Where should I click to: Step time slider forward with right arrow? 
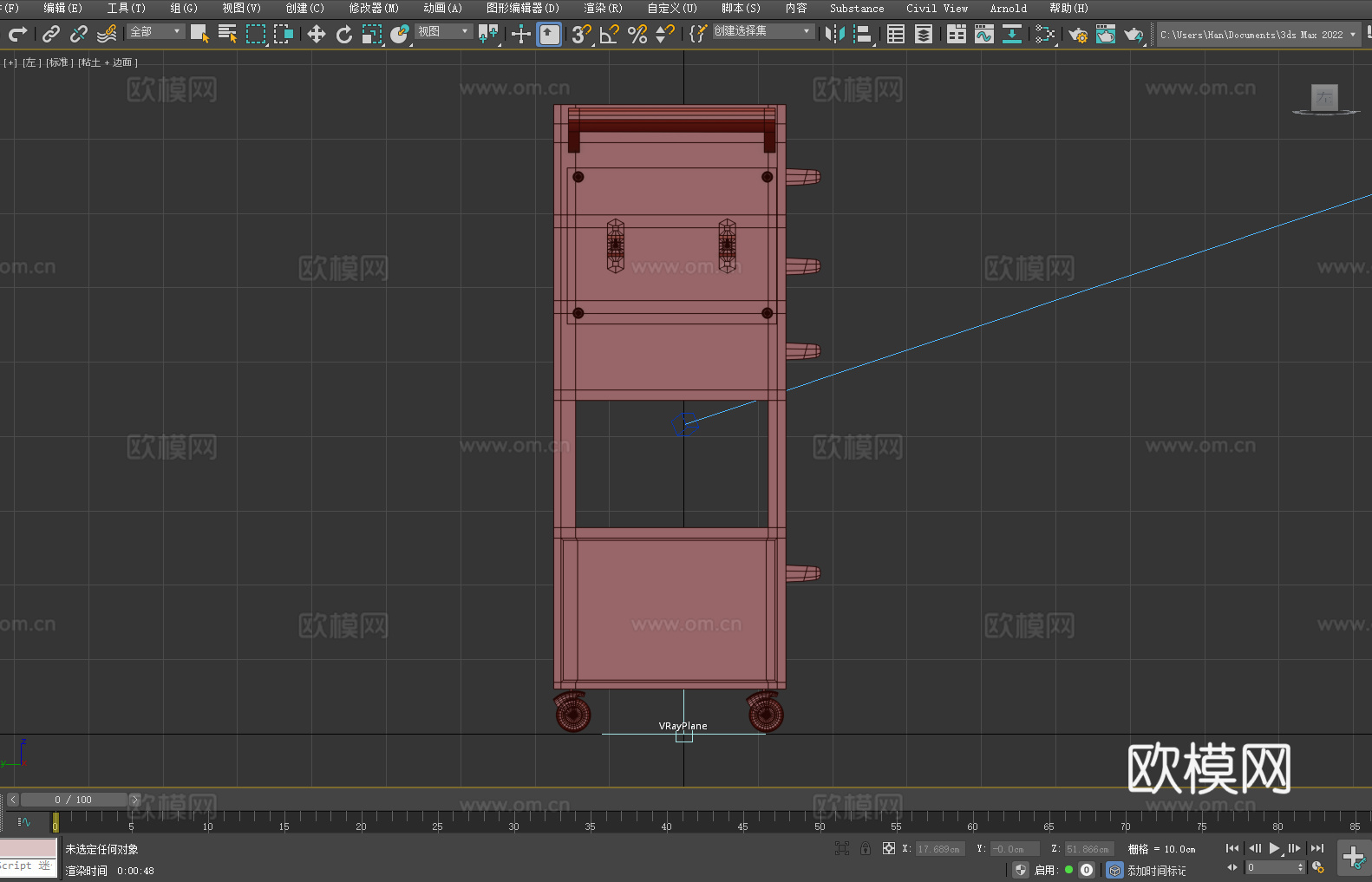coord(134,800)
